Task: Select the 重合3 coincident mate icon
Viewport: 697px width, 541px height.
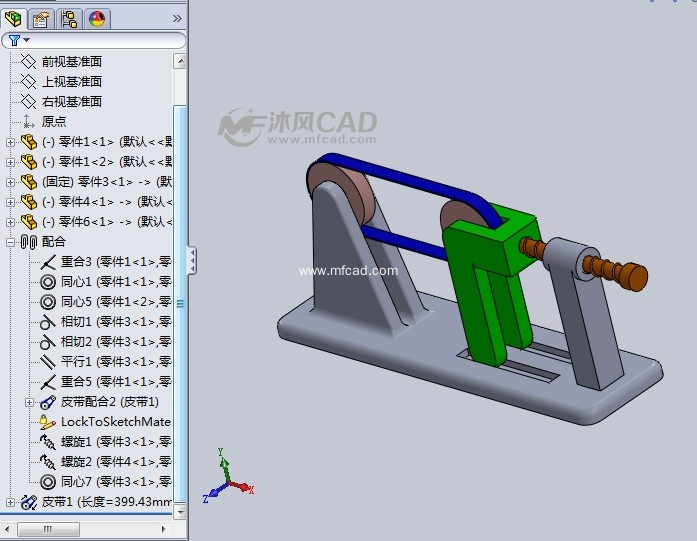Action: (47, 262)
